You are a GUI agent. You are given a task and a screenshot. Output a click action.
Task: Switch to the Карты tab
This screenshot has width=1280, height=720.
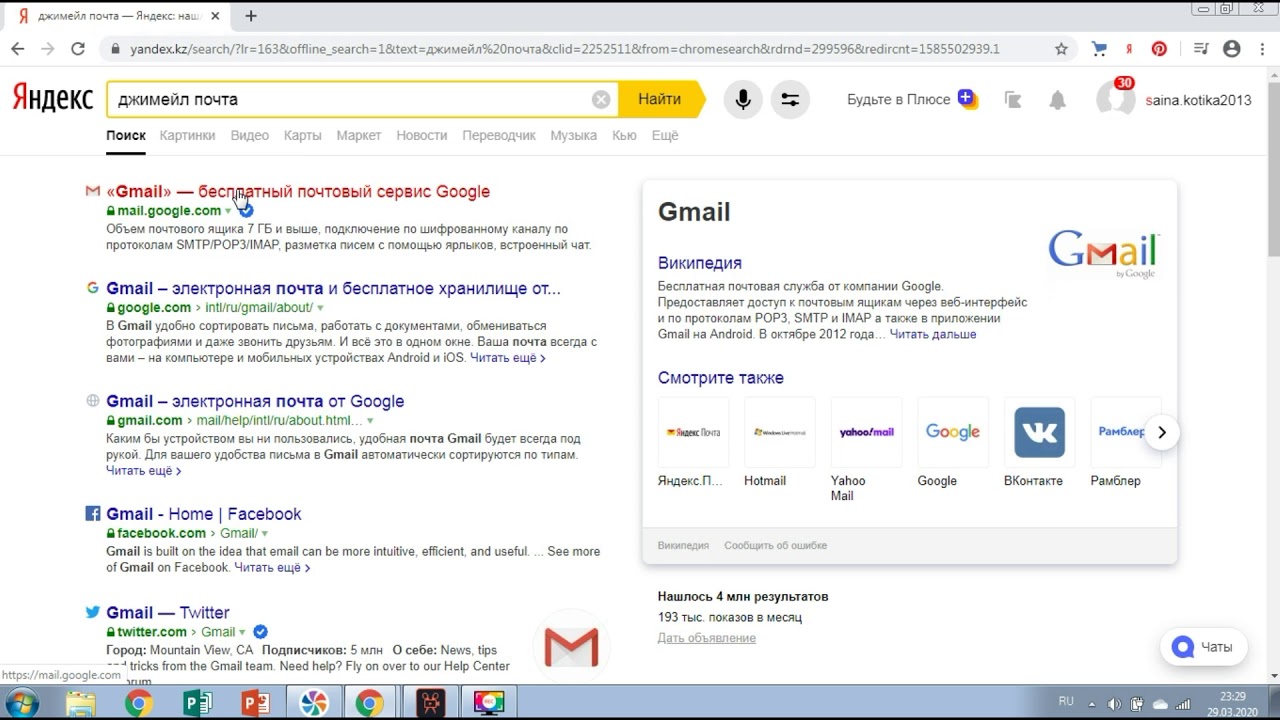click(302, 135)
